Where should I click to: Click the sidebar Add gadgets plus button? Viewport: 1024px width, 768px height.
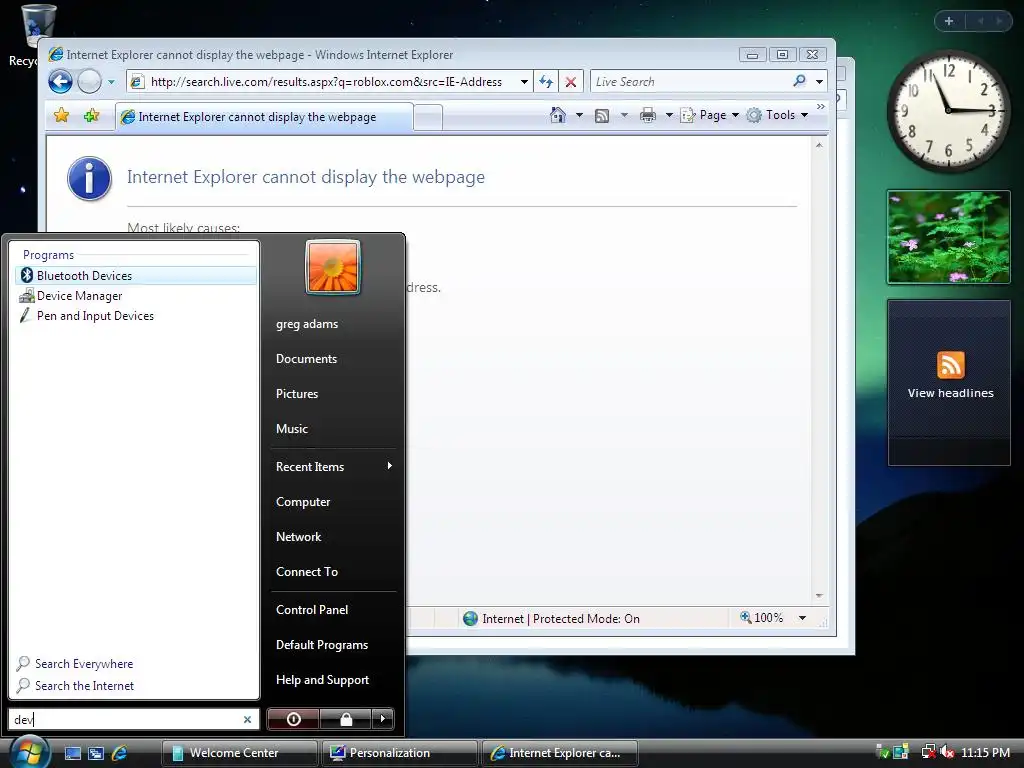click(949, 21)
